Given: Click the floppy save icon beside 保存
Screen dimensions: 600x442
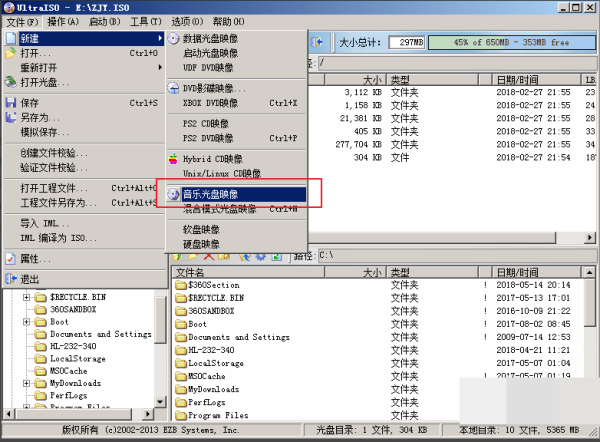Looking at the screenshot, I should point(11,103).
